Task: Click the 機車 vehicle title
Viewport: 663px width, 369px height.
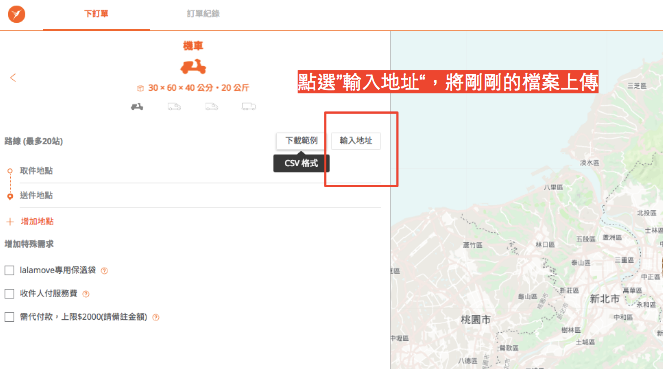Action: [x=193, y=46]
